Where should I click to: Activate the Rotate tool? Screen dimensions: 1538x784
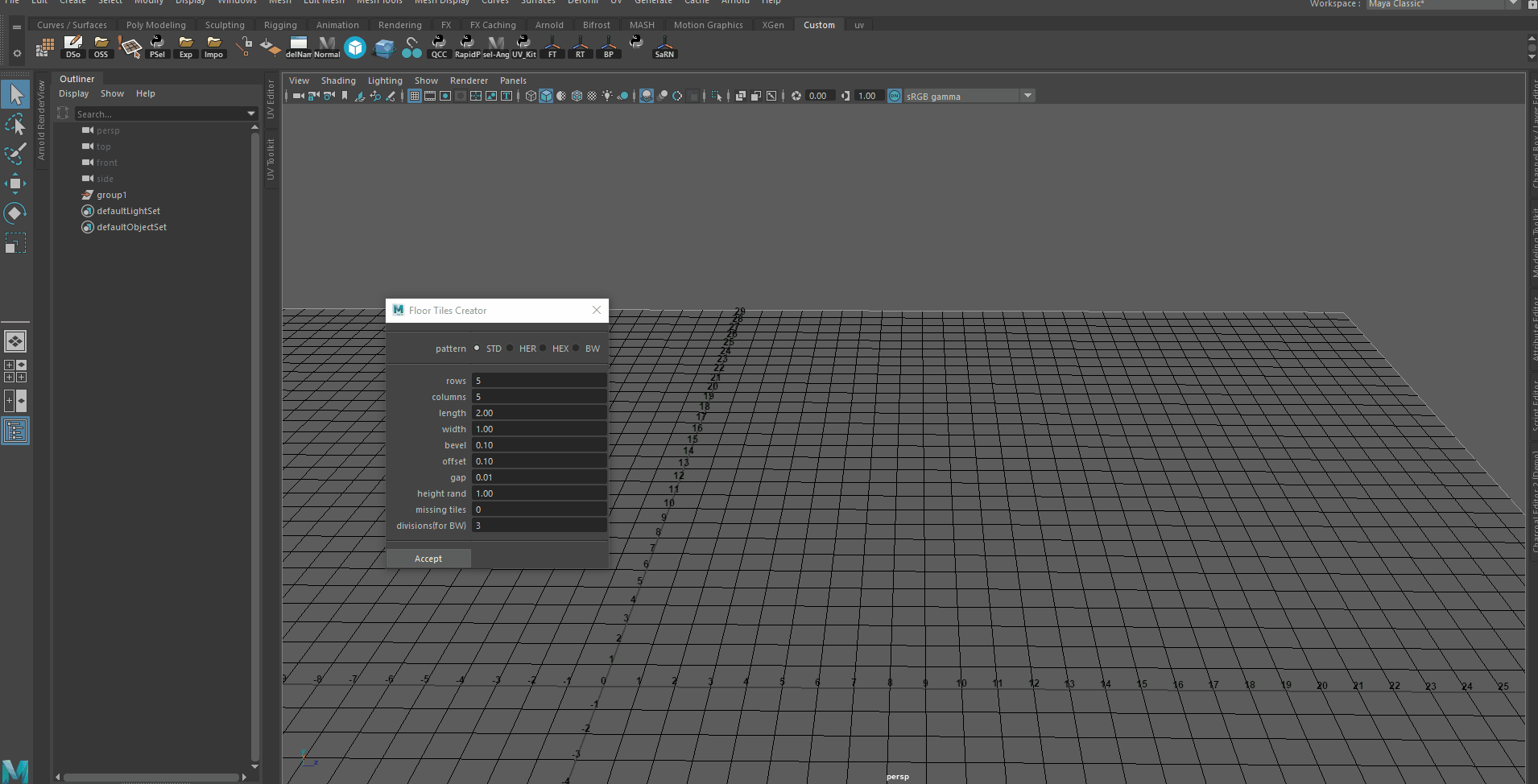pyautogui.click(x=15, y=213)
